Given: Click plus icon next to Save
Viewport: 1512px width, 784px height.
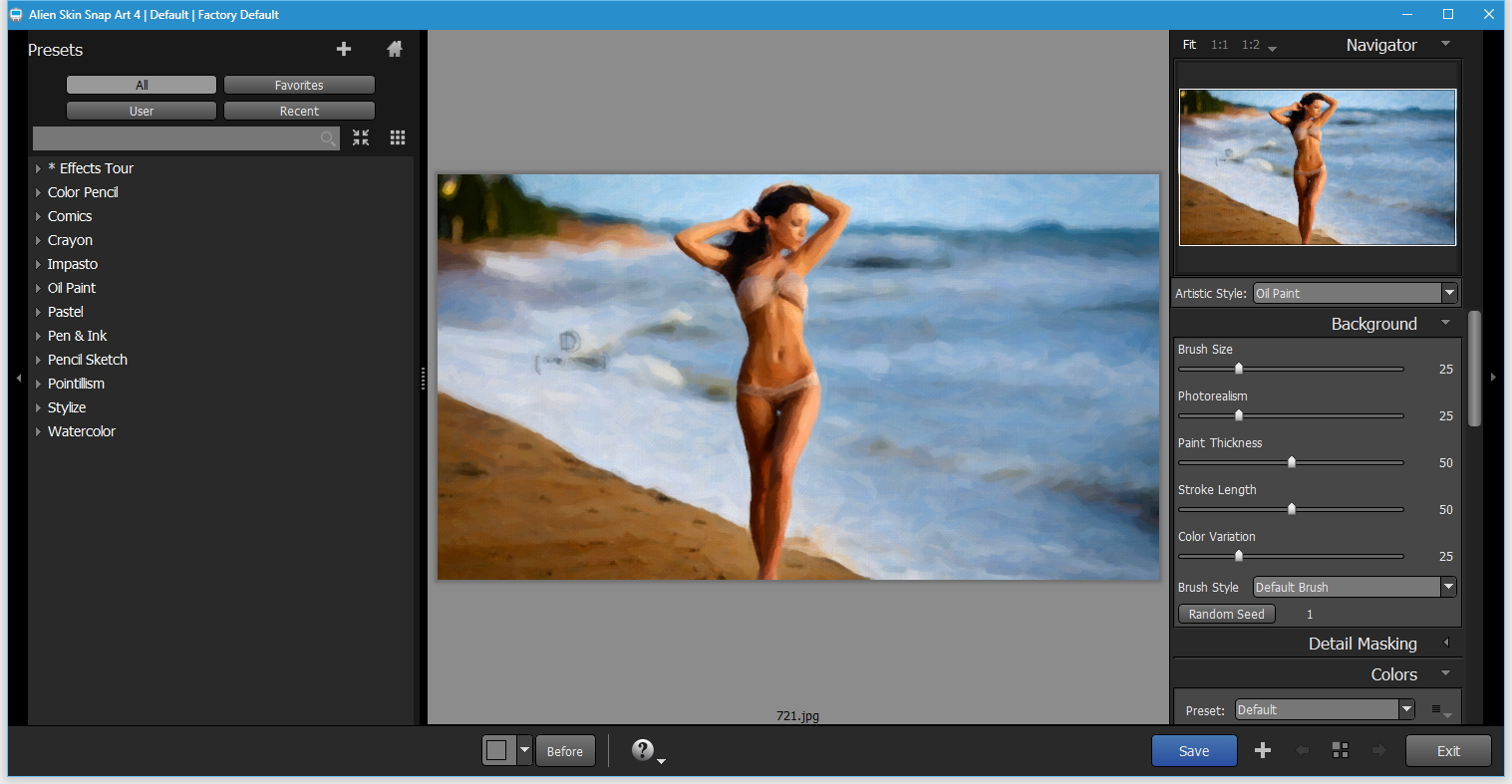Looking at the screenshot, I should pos(1262,750).
